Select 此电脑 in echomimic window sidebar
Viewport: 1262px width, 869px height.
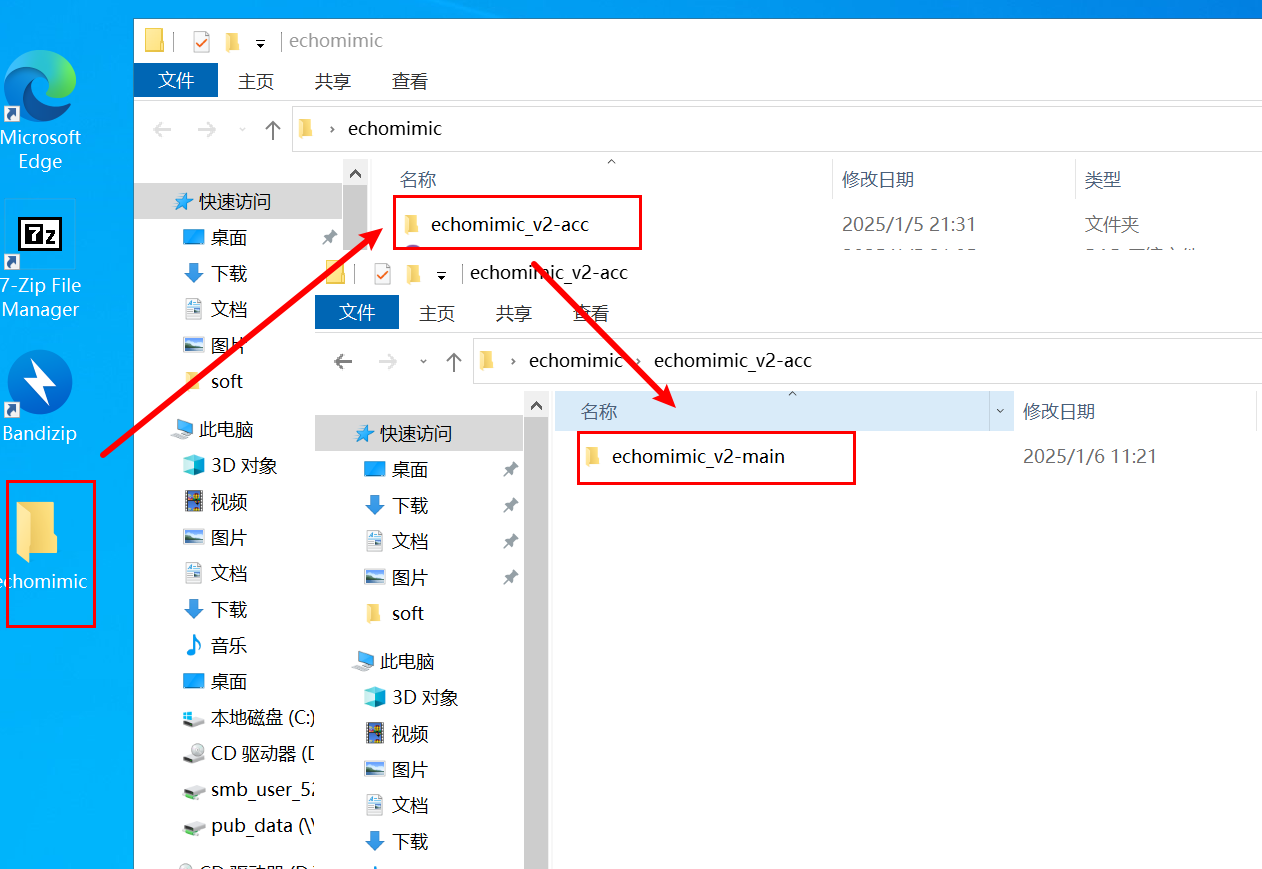coord(225,429)
